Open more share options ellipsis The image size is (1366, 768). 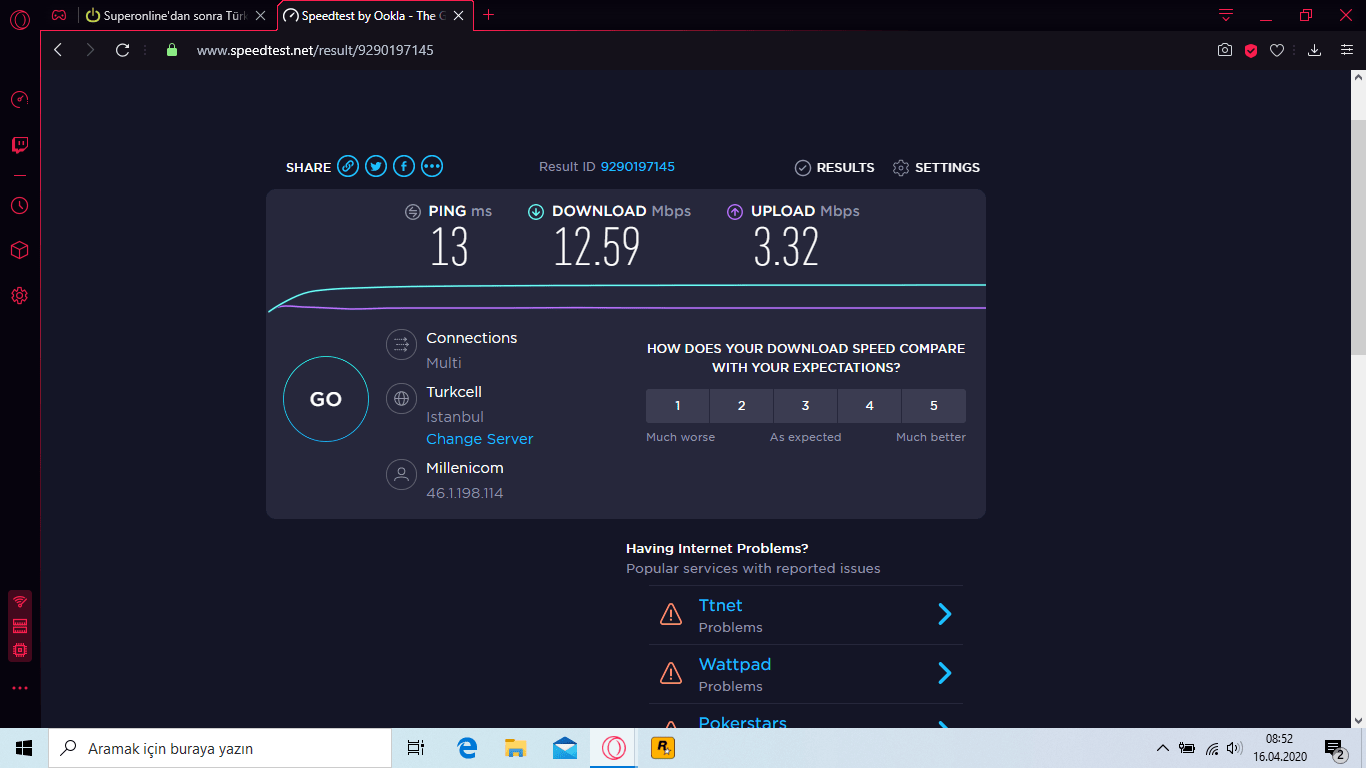431,166
